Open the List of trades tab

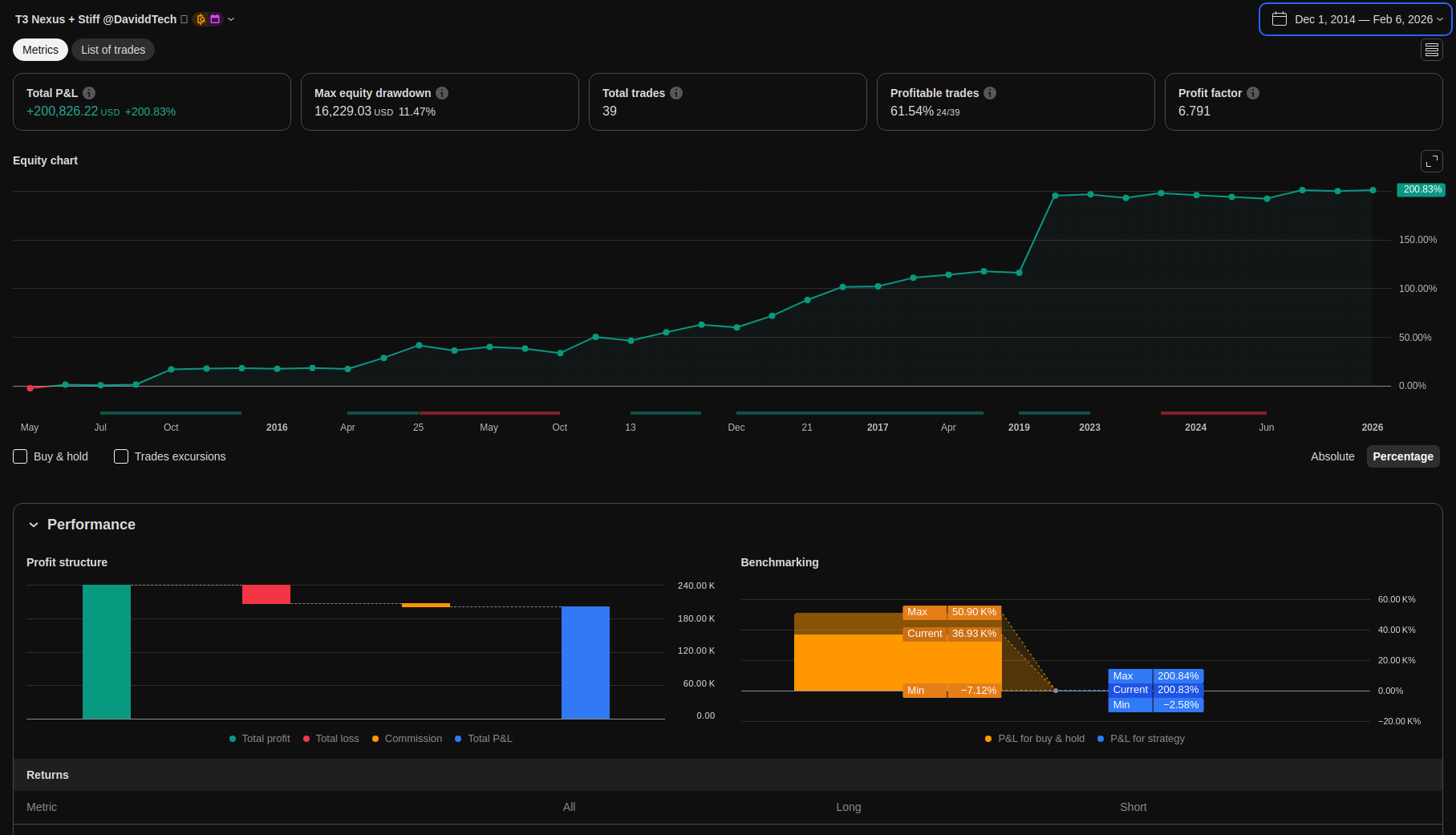113,50
